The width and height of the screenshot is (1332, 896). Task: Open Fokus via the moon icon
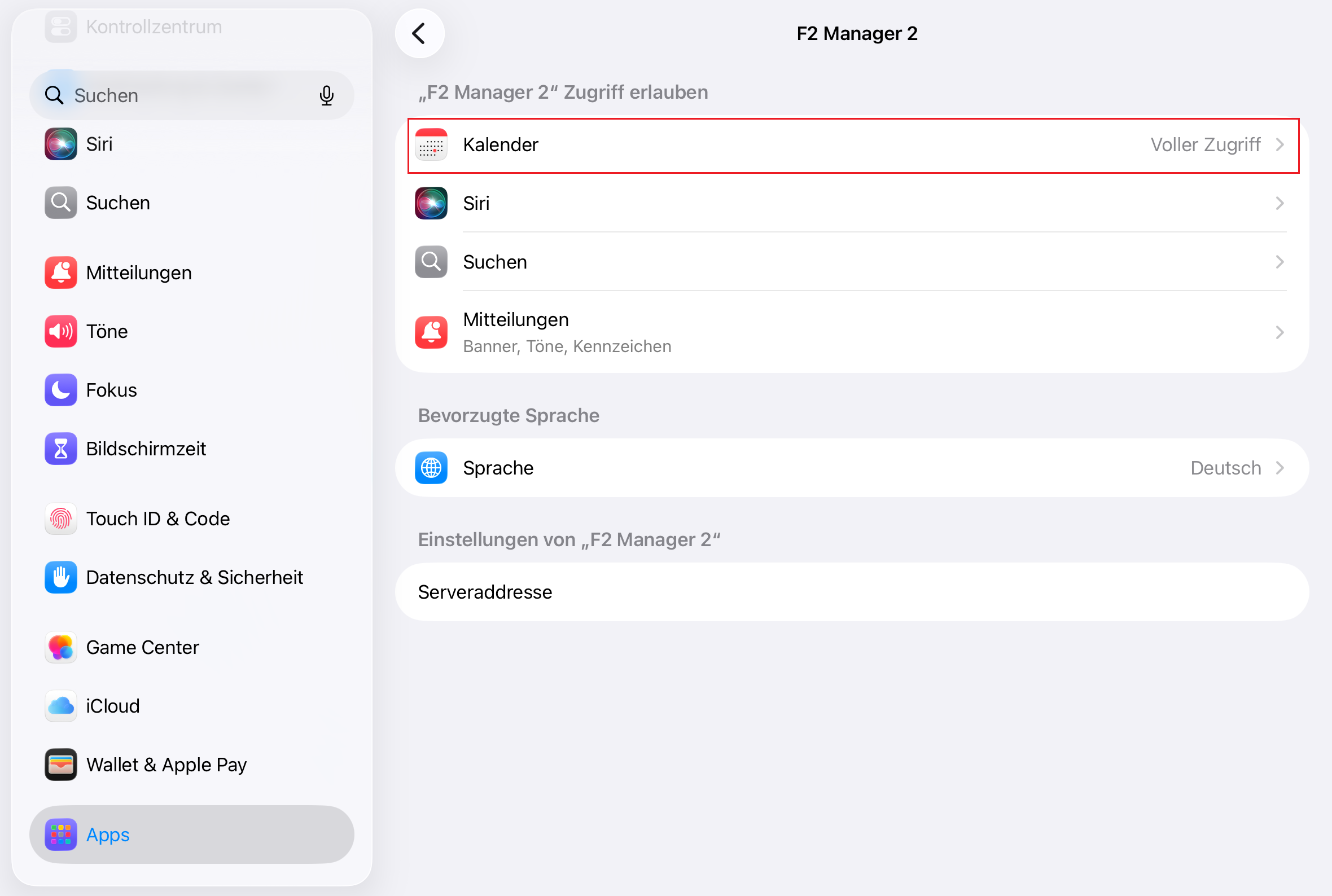(x=60, y=390)
